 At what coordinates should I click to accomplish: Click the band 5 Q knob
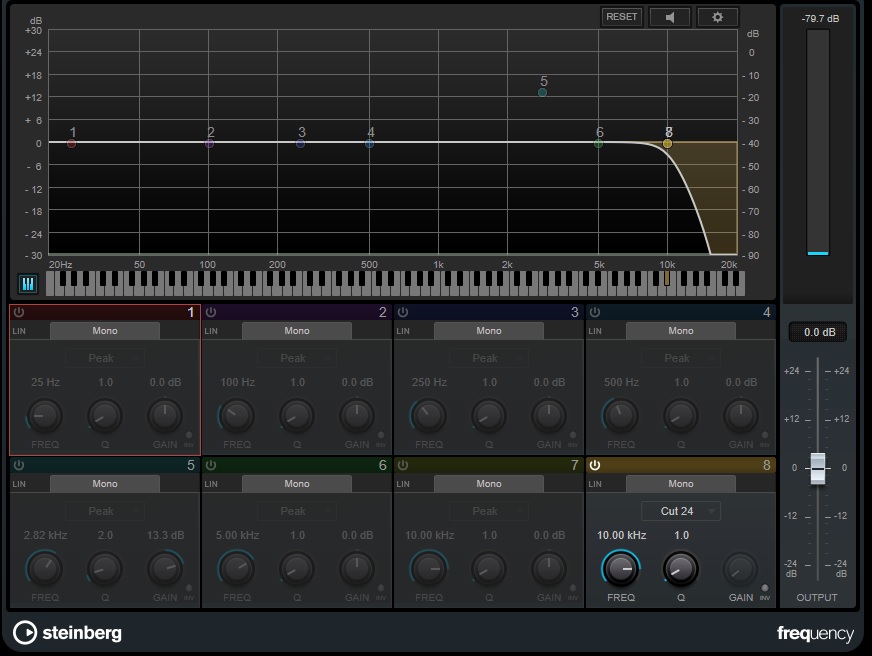(105, 568)
